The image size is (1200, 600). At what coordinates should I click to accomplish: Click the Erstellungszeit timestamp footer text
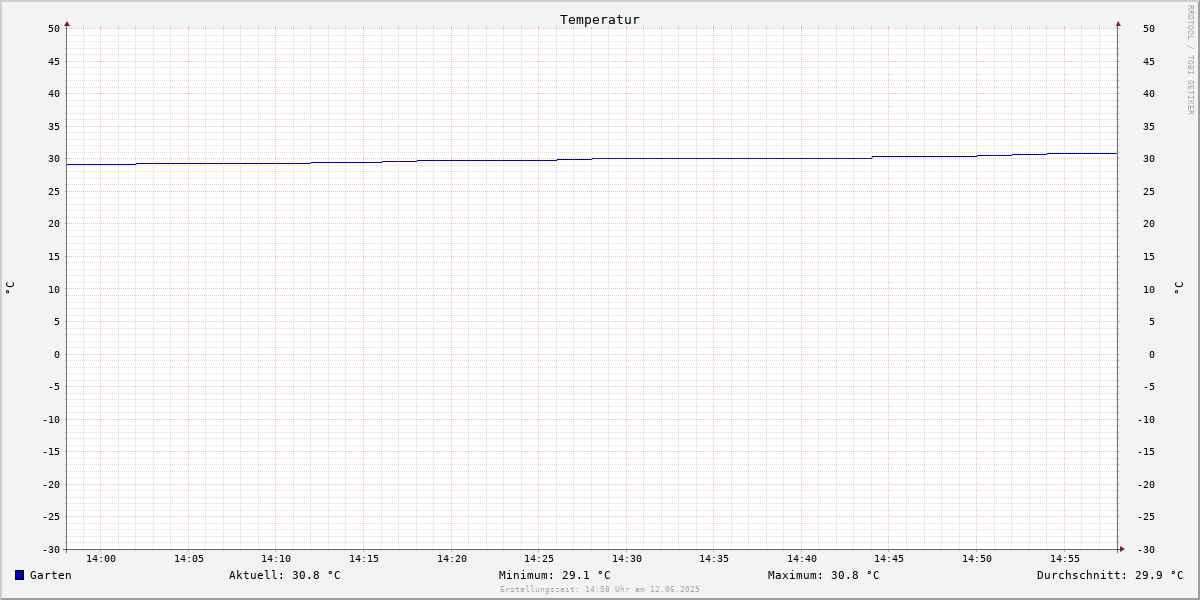(600, 589)
